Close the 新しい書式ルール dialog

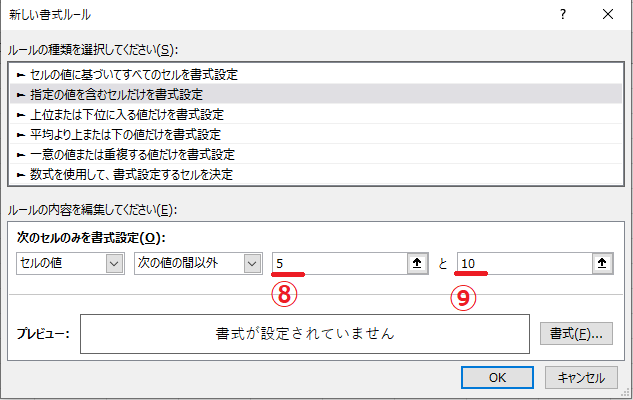coord(608,15)
